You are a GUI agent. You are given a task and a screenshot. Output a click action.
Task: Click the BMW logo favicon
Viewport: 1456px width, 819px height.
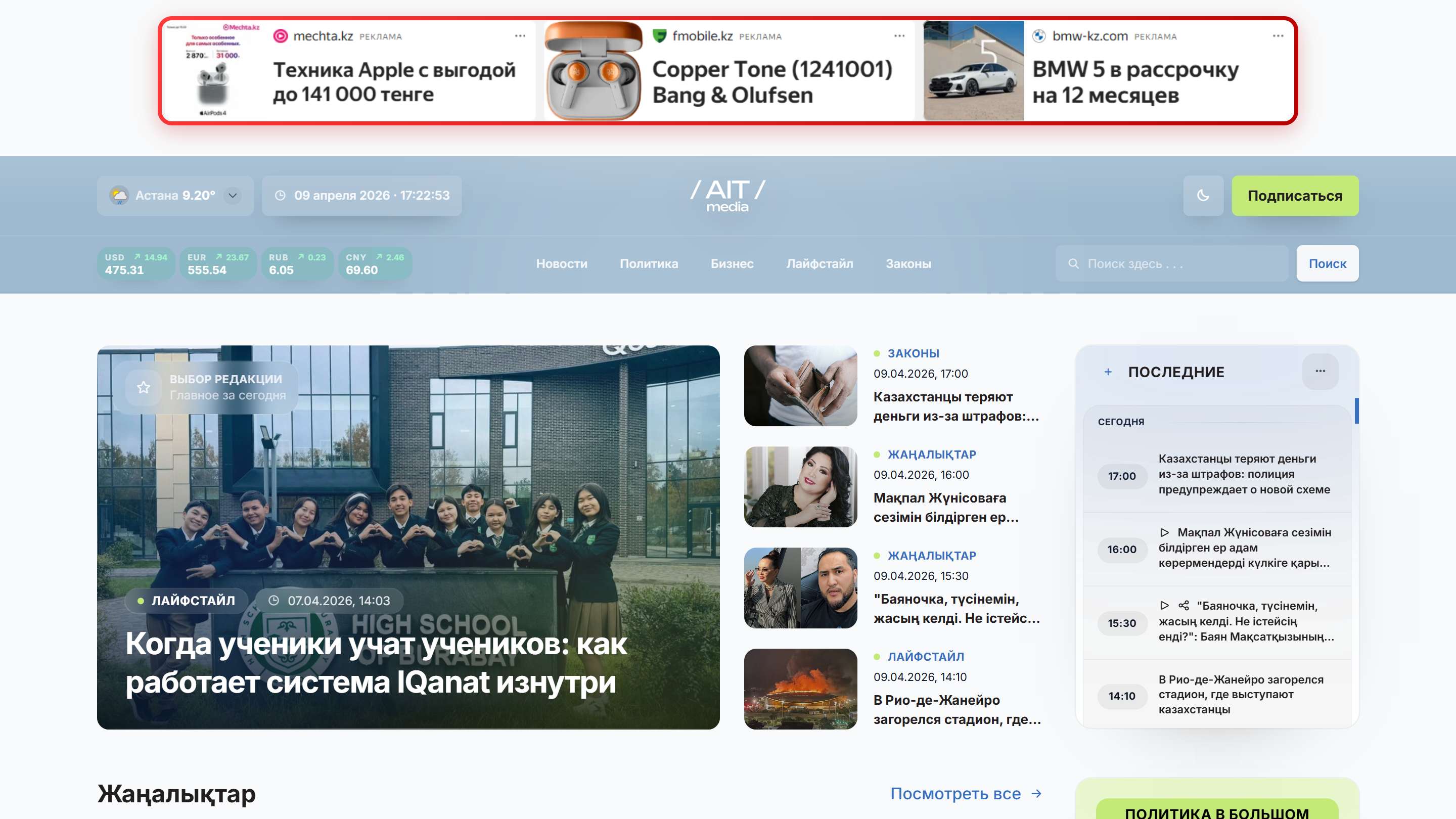pyautogui.click(x=1039, y=36)
